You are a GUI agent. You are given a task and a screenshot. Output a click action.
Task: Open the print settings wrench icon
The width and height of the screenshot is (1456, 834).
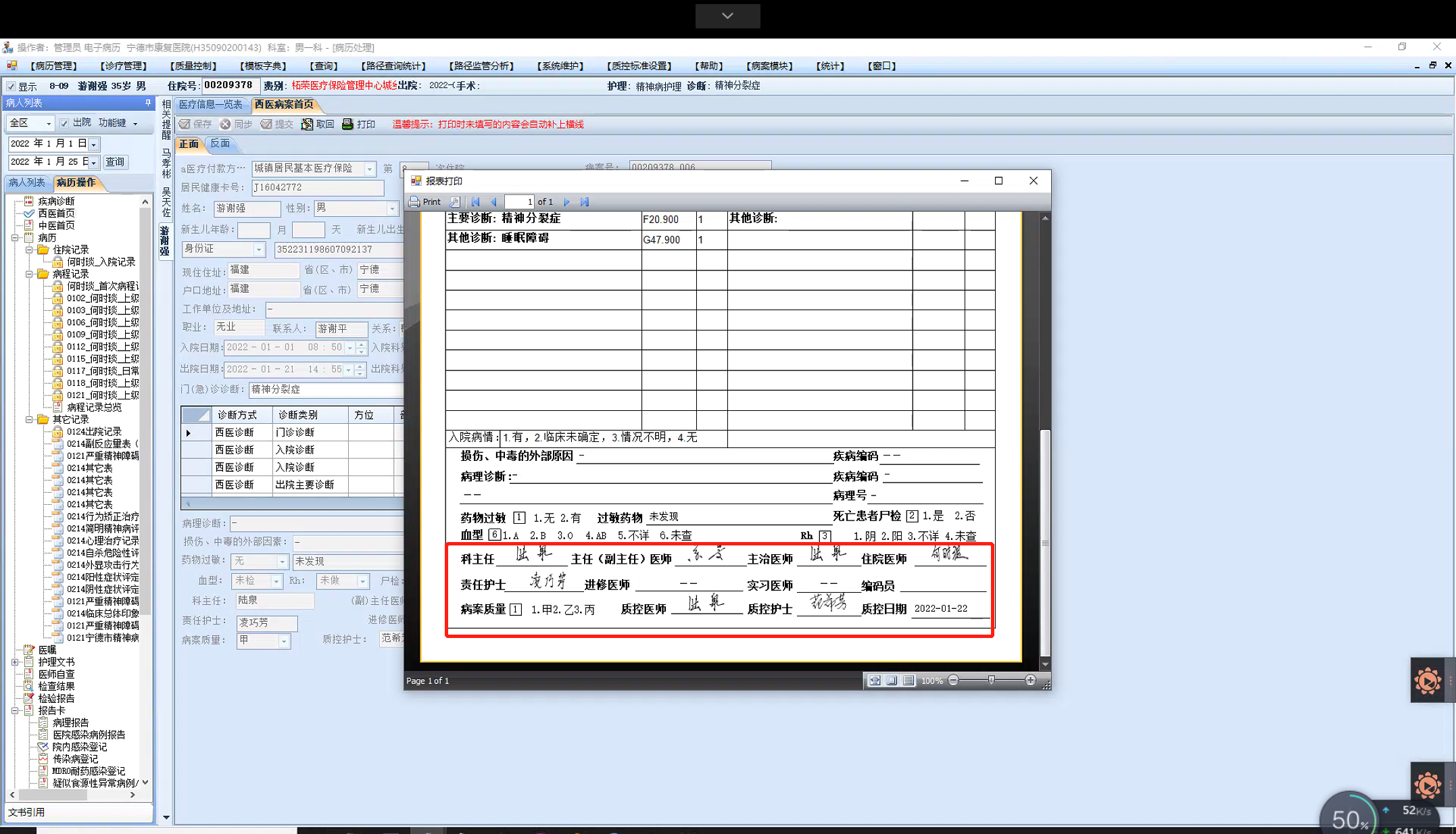[x=455, y=201]
